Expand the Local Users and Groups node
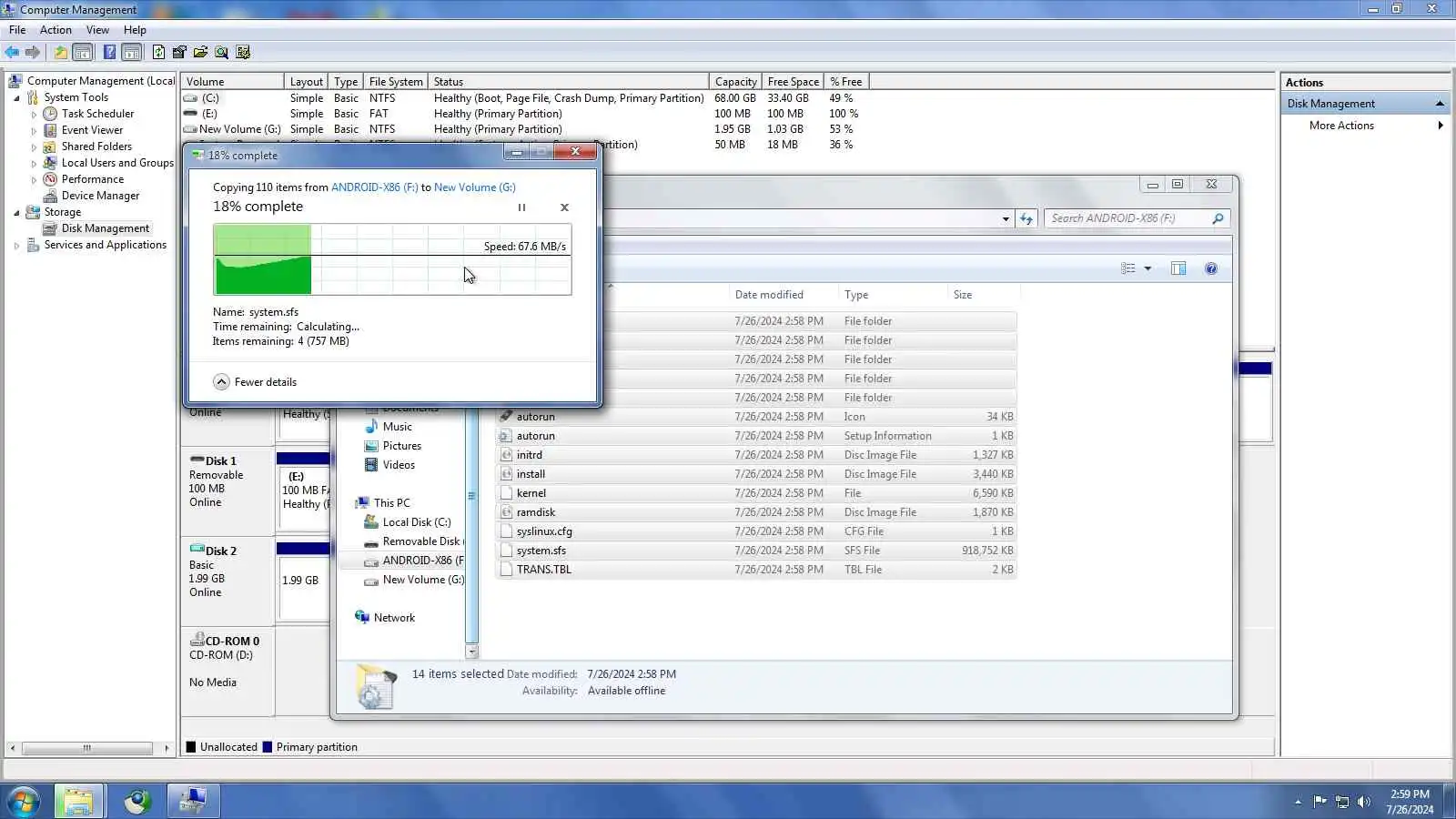Viewport: 1456px width, 819px height. (34, 163)
